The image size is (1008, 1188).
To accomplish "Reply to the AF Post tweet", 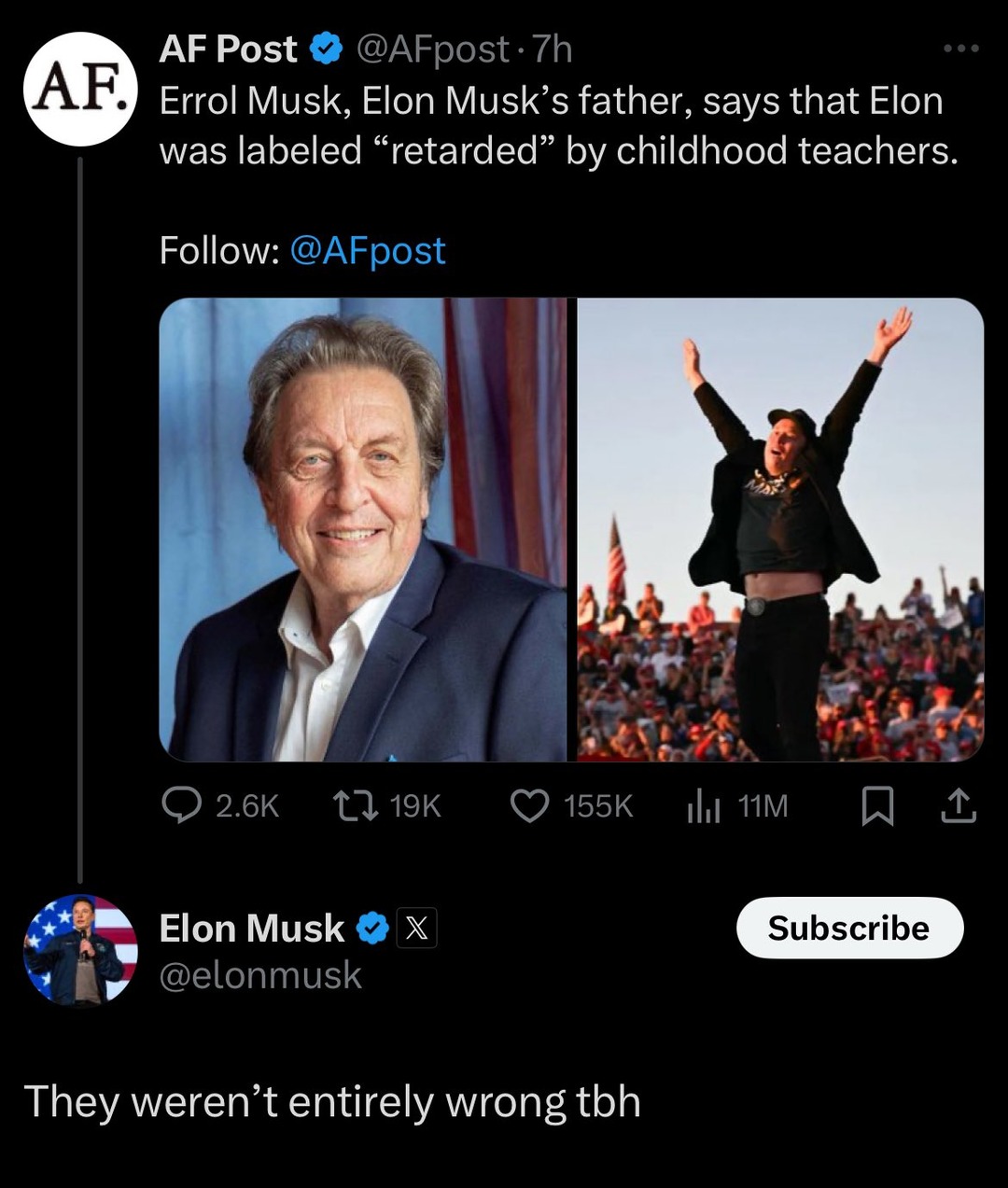I will pos(183,807).
